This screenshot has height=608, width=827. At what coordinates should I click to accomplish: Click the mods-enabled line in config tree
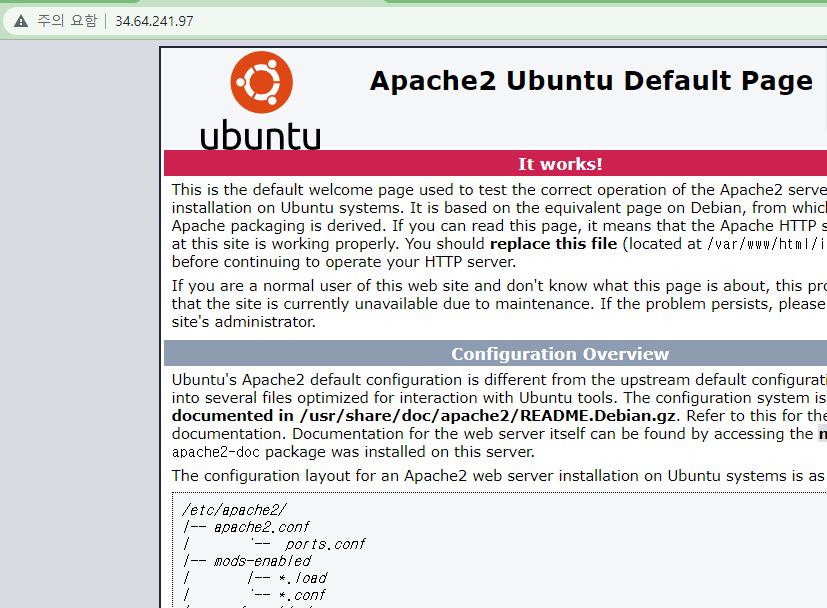(x=263, y=561)
